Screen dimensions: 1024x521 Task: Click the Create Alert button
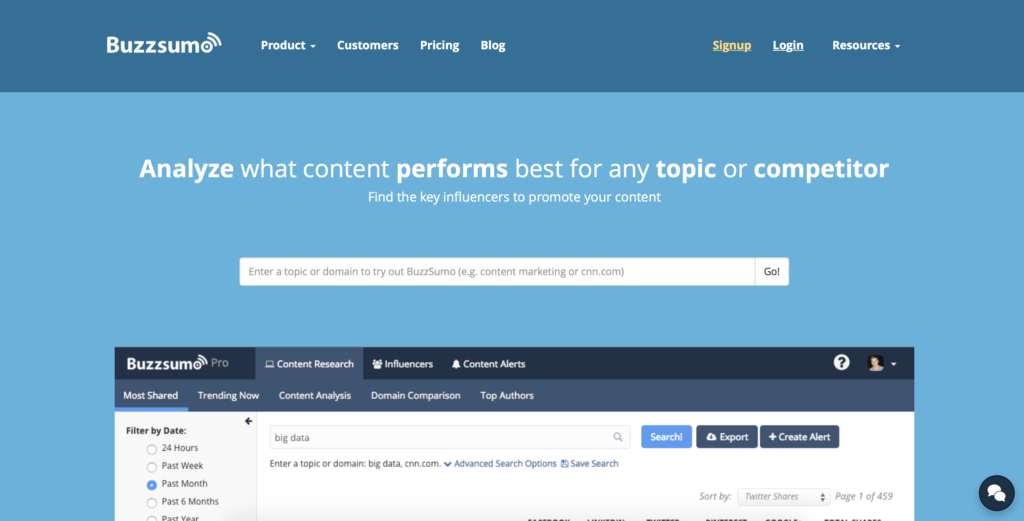pos(799,437)
